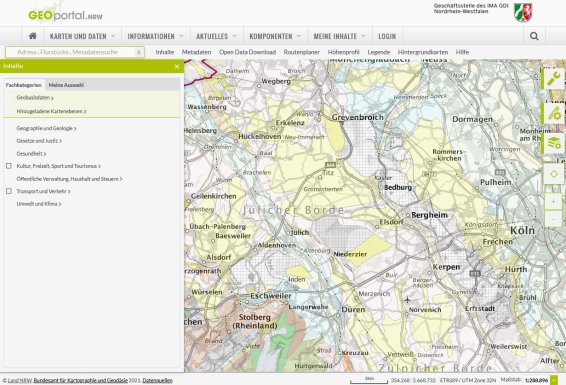Click the Köln label on the map
566x385 pixels.
pyautogui.click(x=522, y=230)
